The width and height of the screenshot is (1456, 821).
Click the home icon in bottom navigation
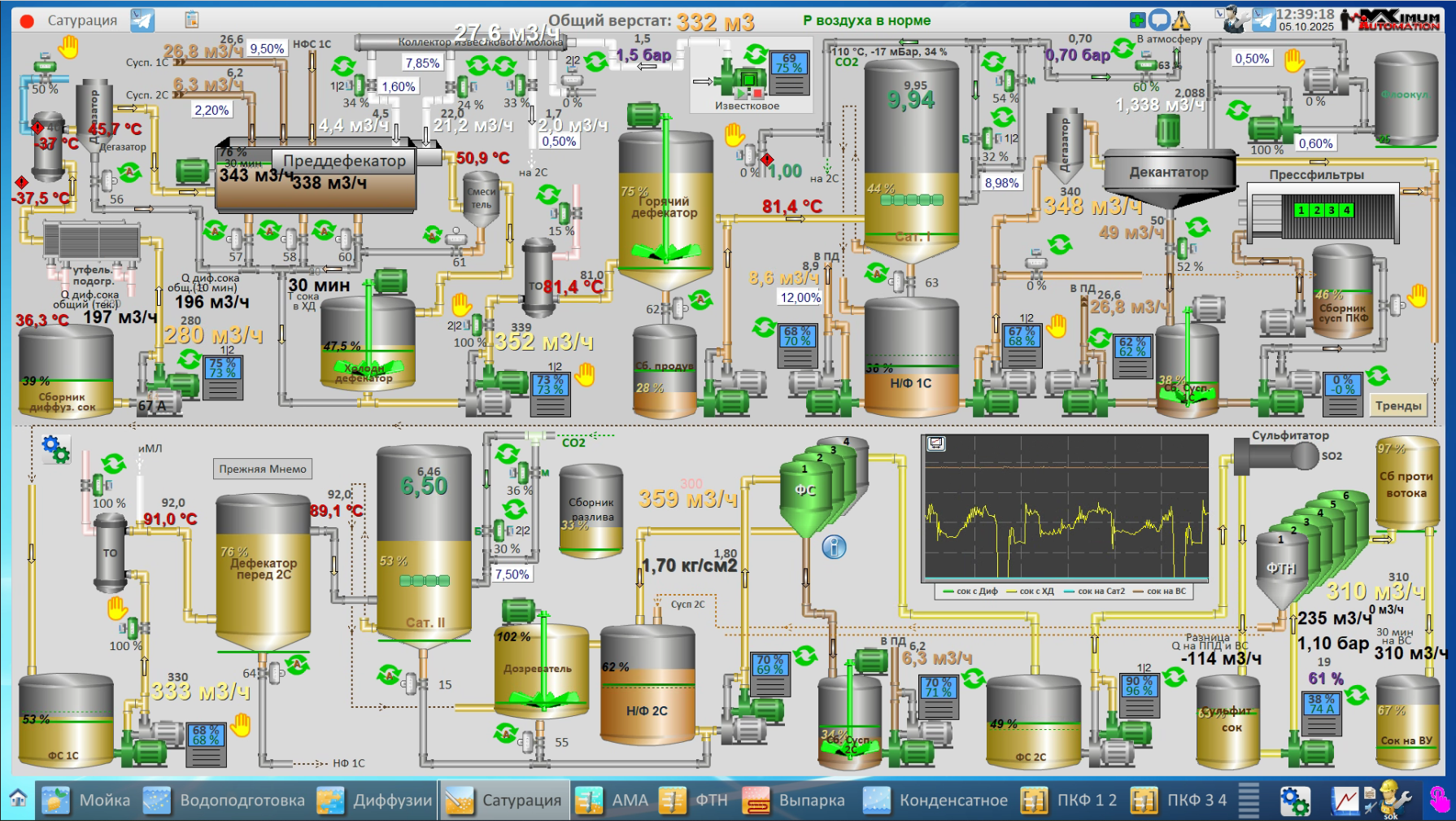[x=18, y=799]
